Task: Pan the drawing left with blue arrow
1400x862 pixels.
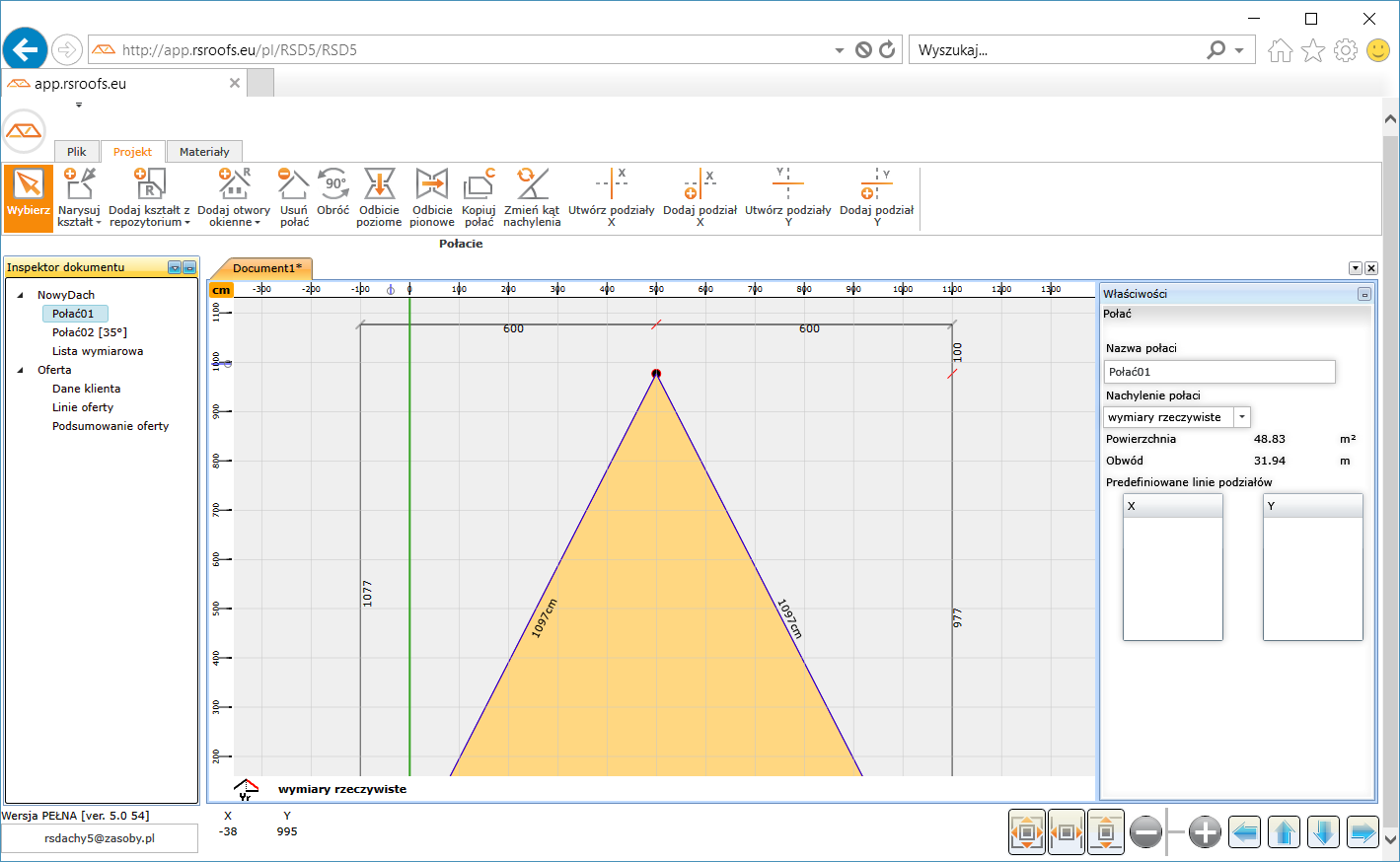Action: point(1245,832)
